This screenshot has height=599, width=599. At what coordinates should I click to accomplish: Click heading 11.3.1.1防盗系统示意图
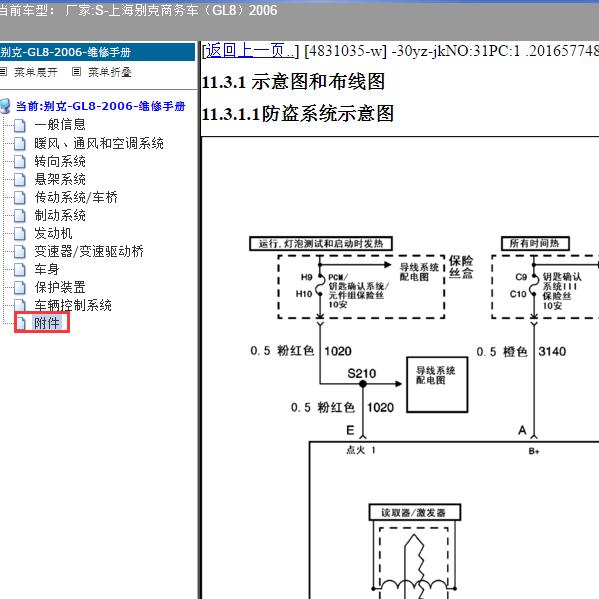298,114
